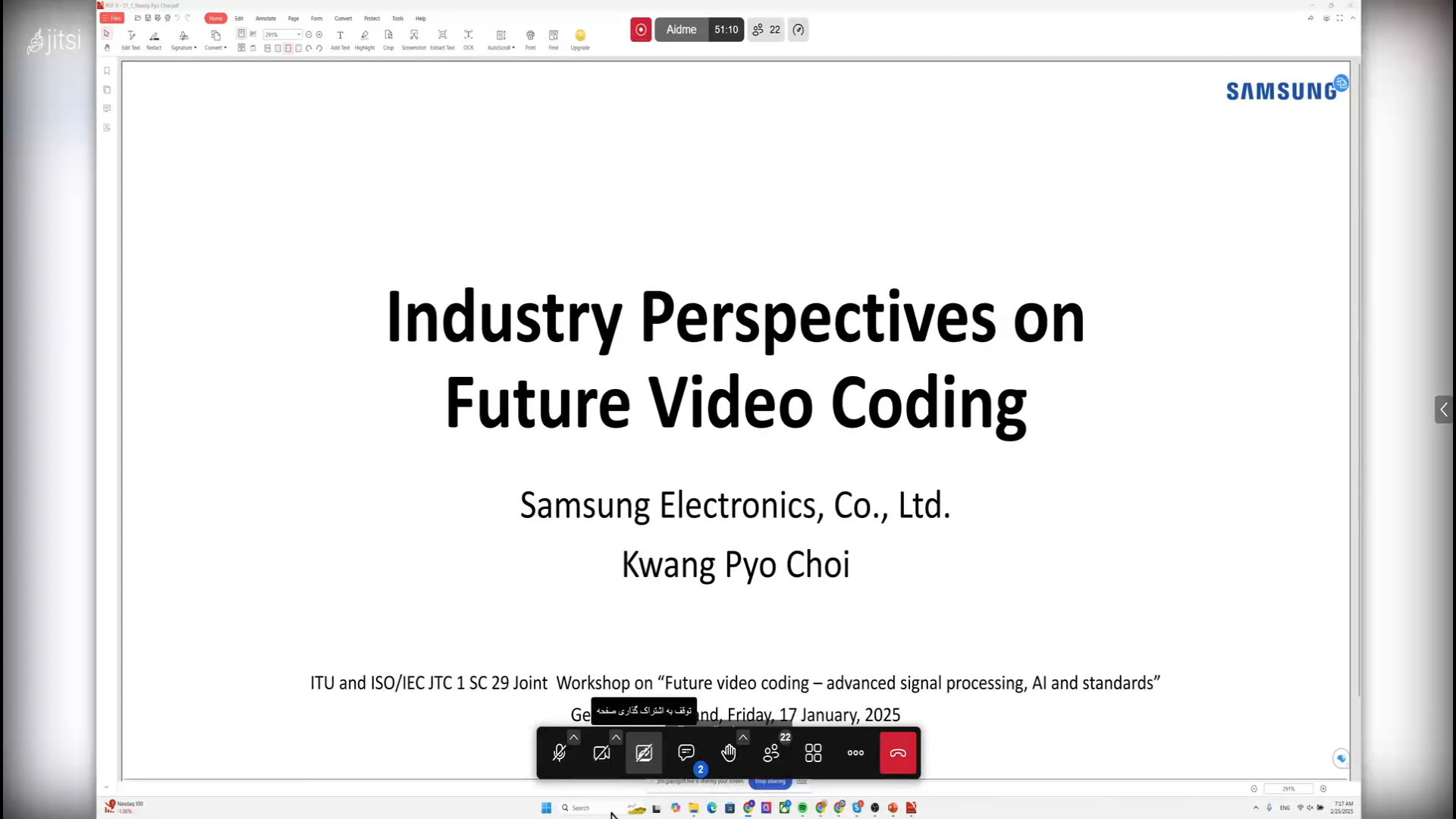Choose the Edit Text tool

pyautogui.click(x=131, y=40)
